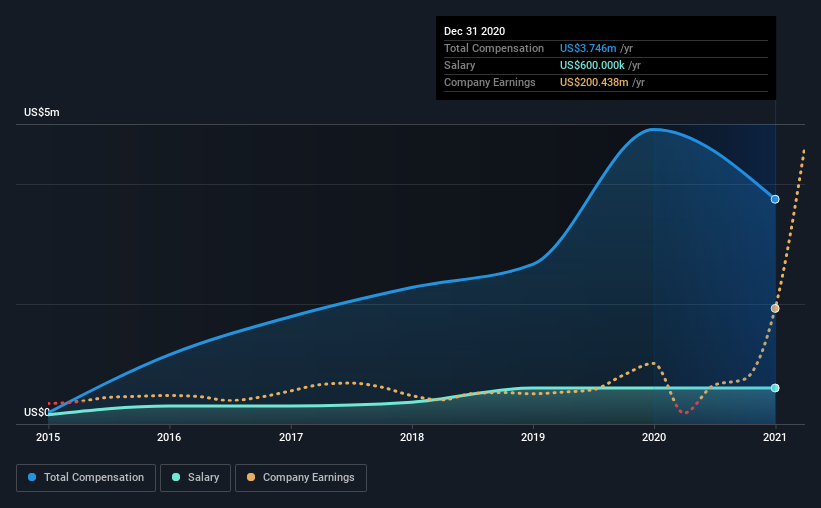The width and height of the screenshot is (821, 508).
Task: Click the orange dot in the Company Earnings legend
Action: pos(251,477)
